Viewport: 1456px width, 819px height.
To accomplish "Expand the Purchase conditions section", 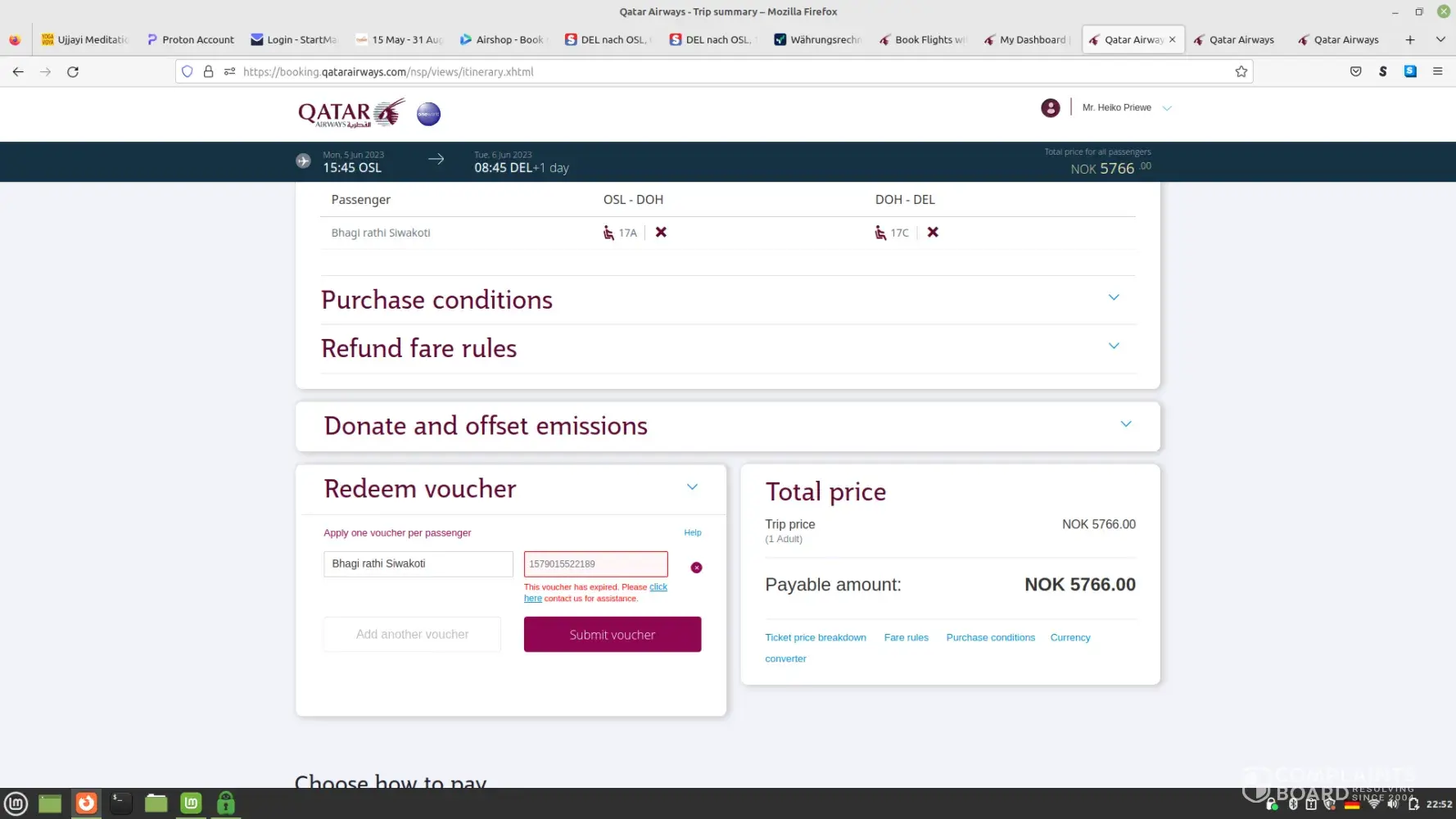I will [1113, 297].
